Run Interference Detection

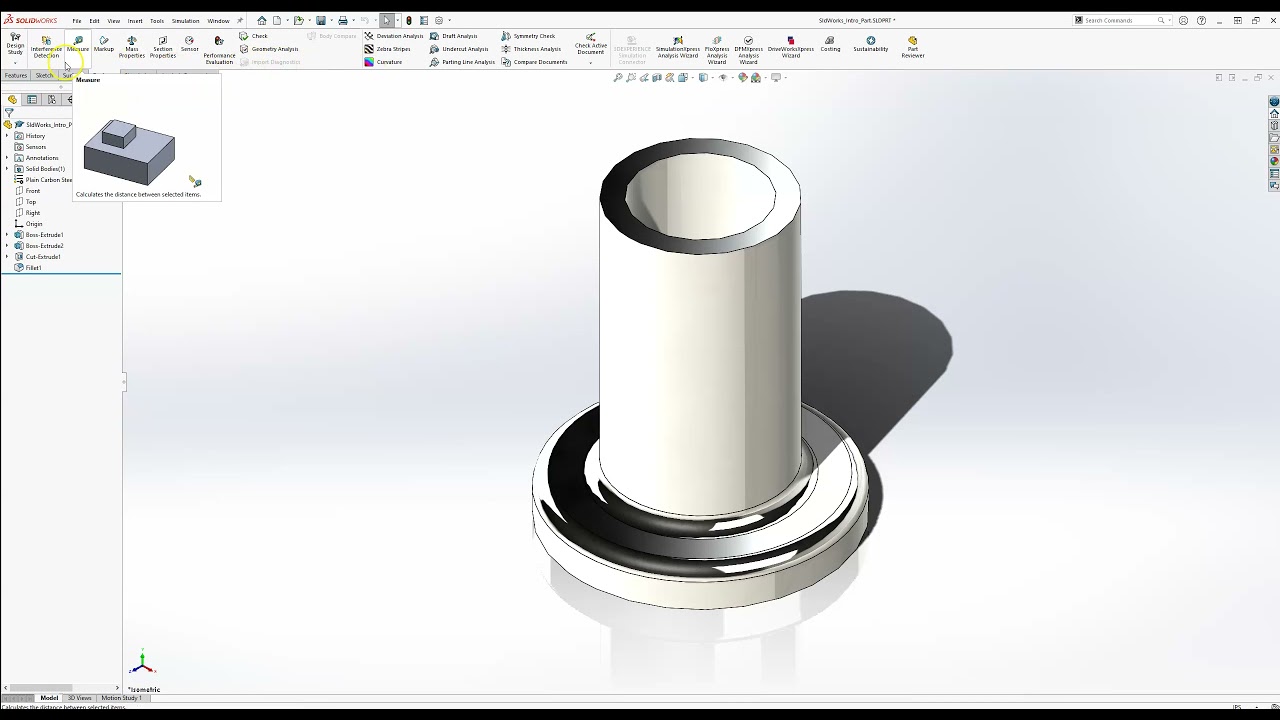[x=46, y=47]
